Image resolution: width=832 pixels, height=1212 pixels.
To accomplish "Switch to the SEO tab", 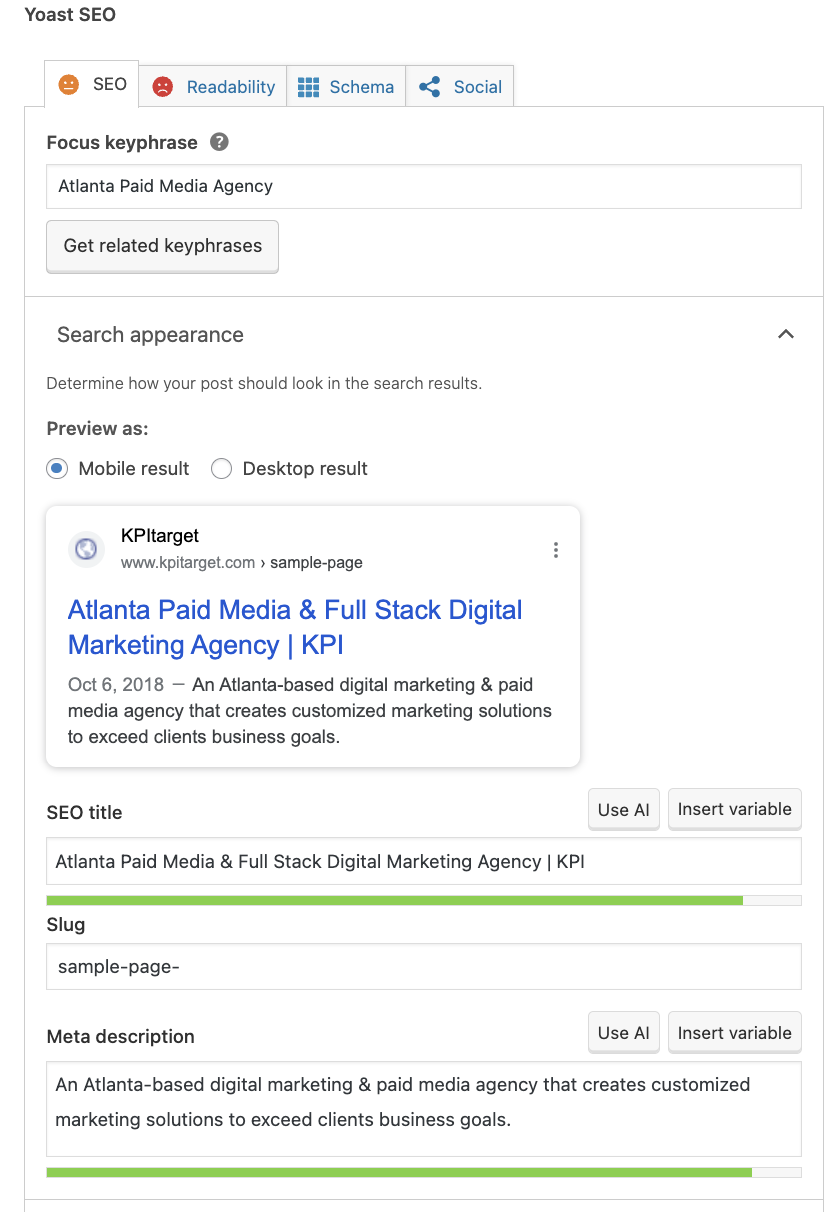I will point(92,85).
